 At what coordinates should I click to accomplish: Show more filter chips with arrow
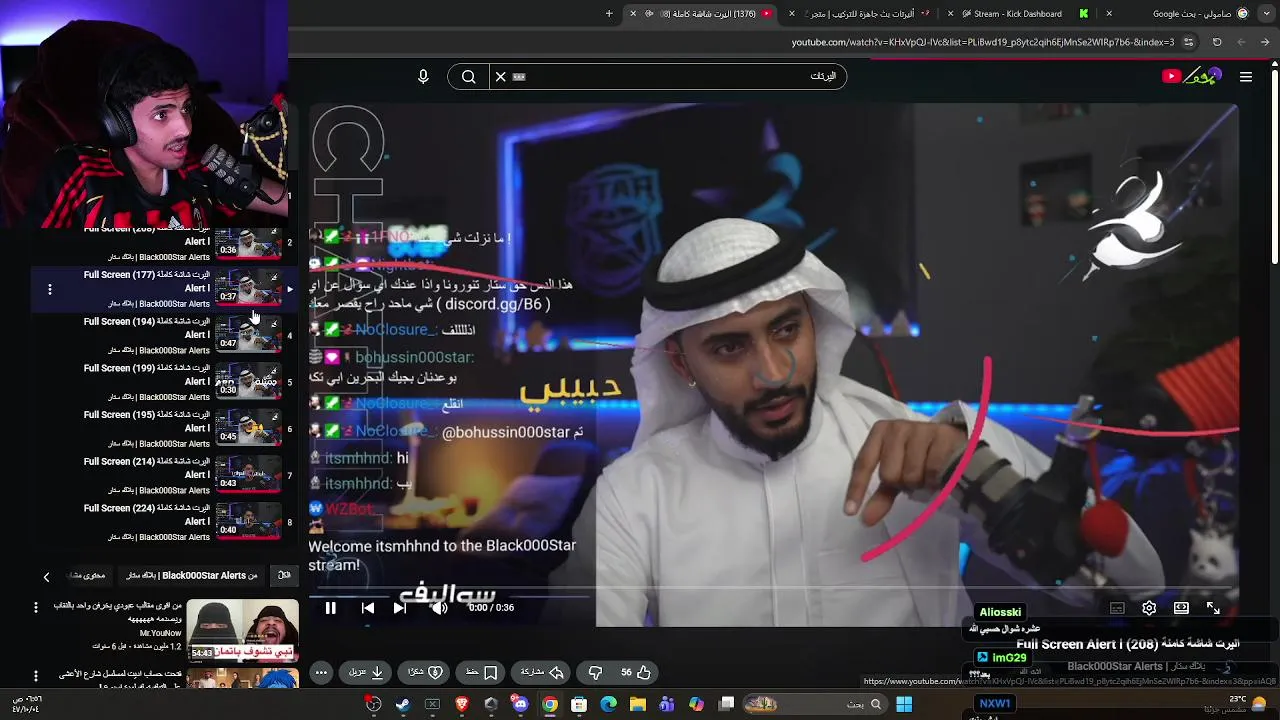46,577
